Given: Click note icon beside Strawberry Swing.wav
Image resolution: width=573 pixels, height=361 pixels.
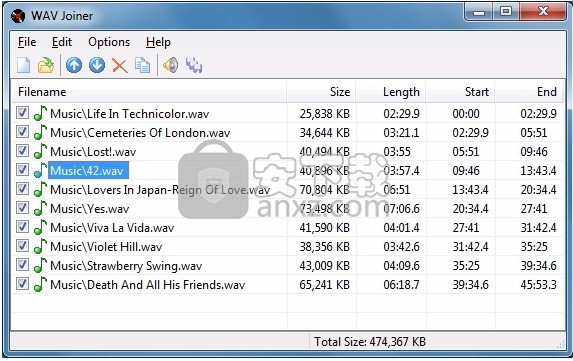Looking at the screenshot, I should [40, 265].
